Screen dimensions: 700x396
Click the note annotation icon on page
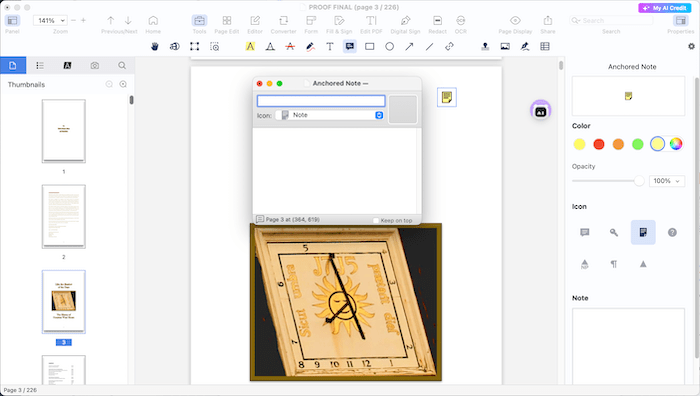[x=447, y=97]
